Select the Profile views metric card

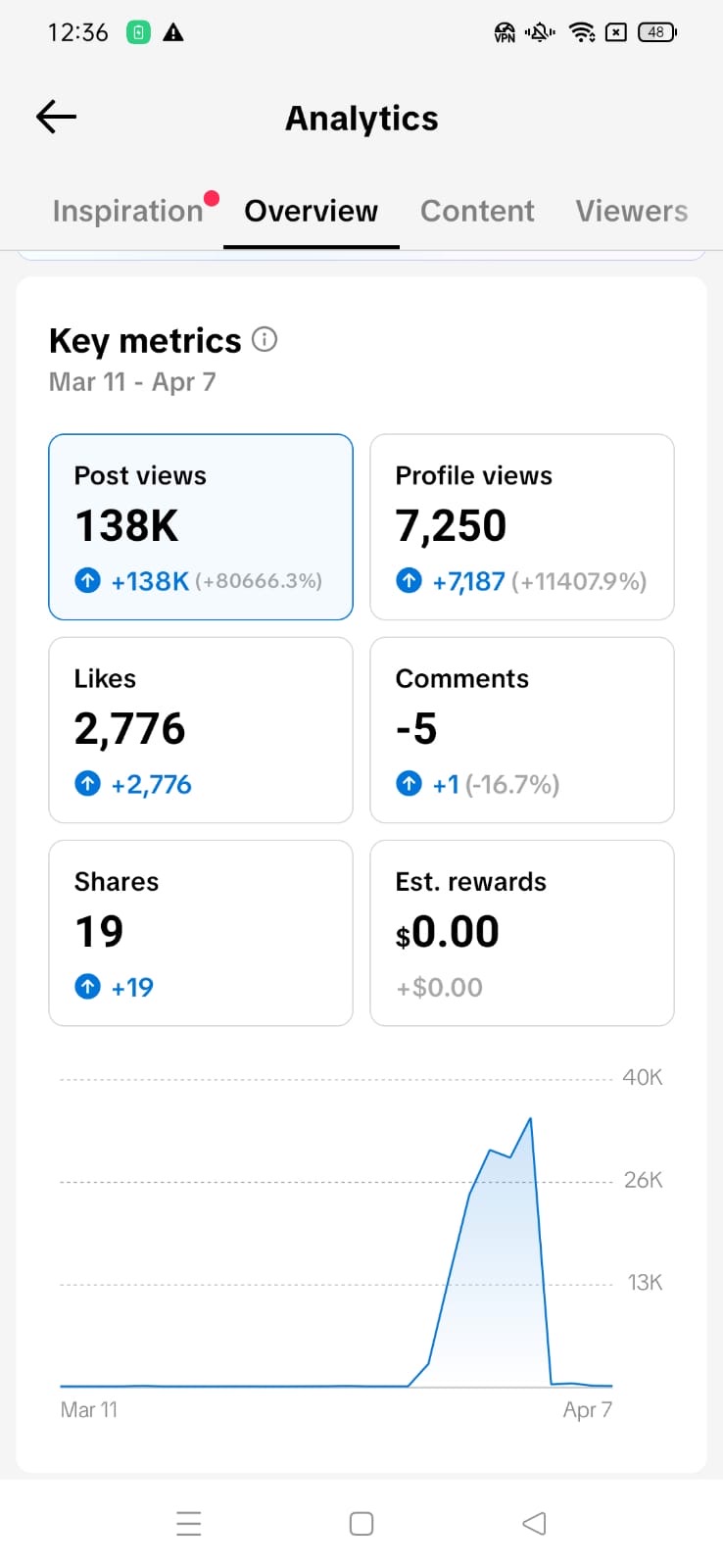pyautogui.click(x=521, y=526)
